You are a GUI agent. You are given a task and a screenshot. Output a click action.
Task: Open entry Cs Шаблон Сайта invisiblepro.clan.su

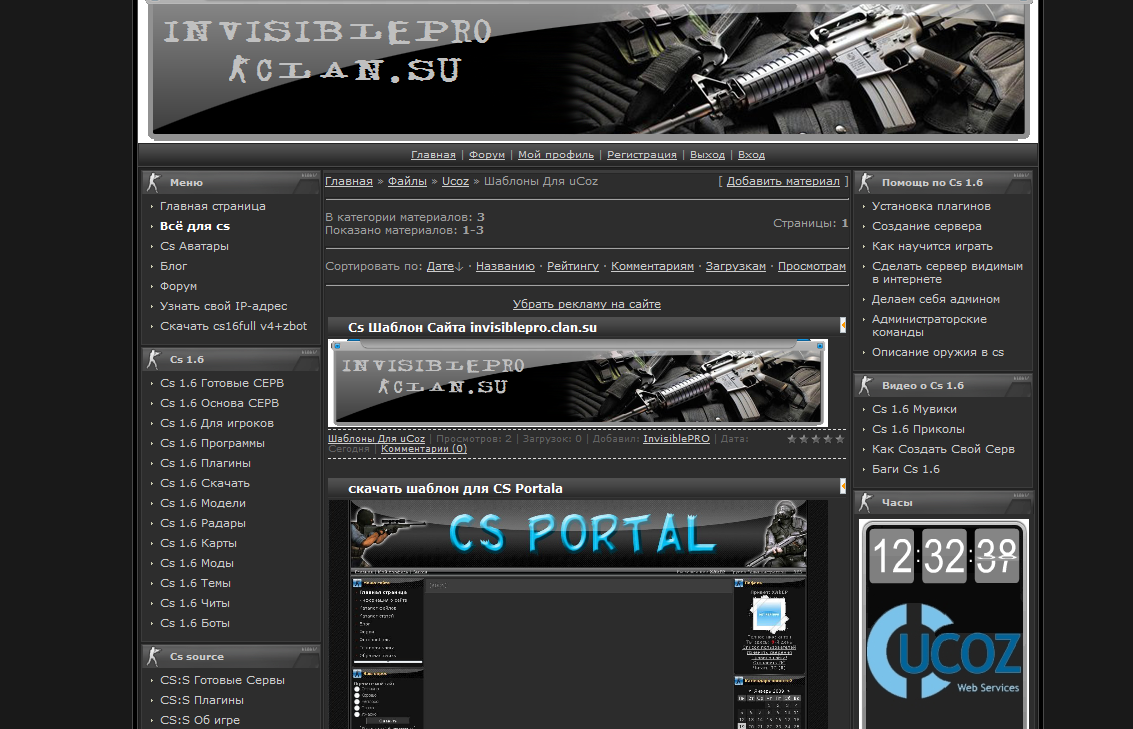tap(473, 327)
